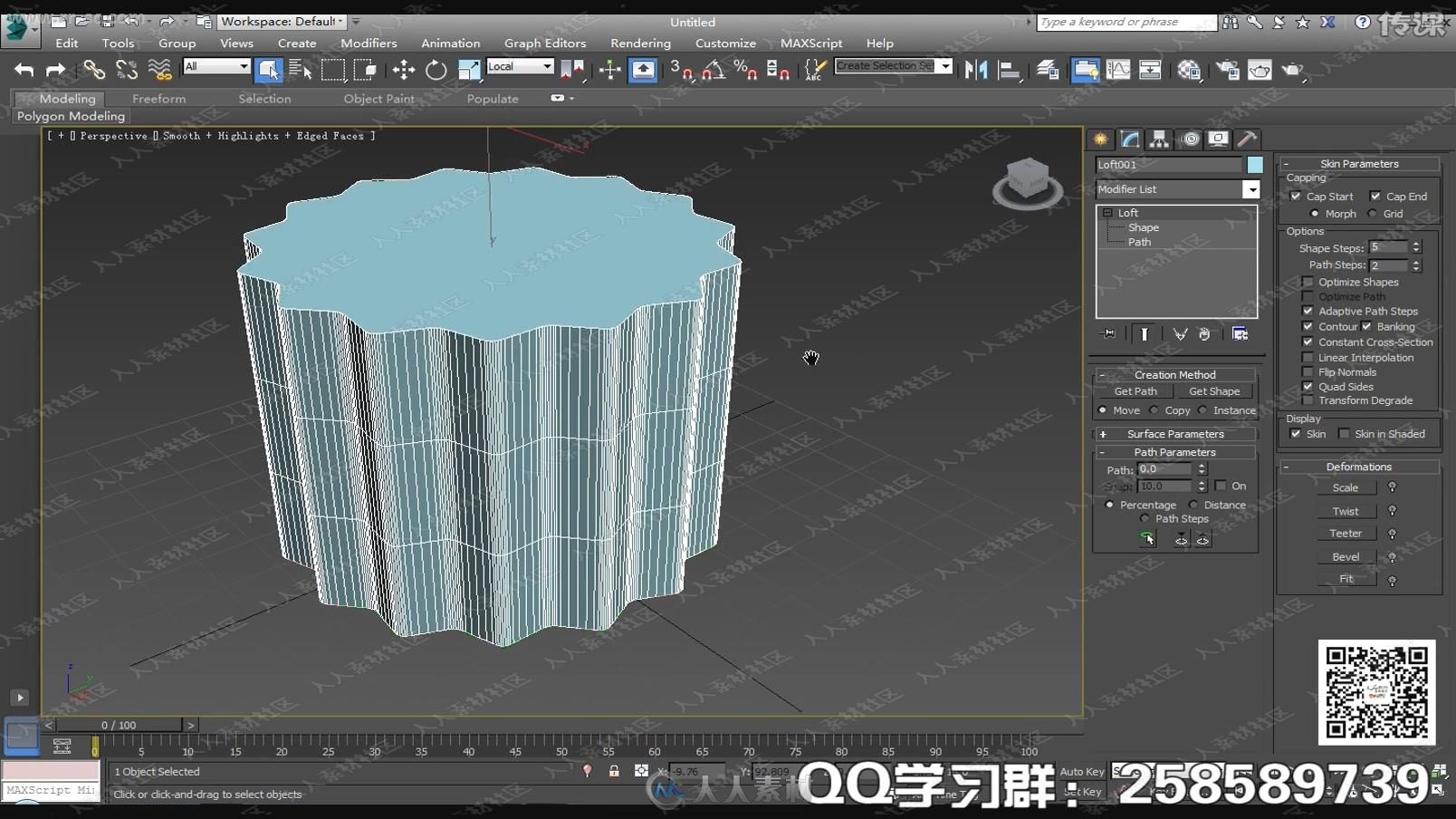Open the Material Editor icon

click(x=1189, y=70)
